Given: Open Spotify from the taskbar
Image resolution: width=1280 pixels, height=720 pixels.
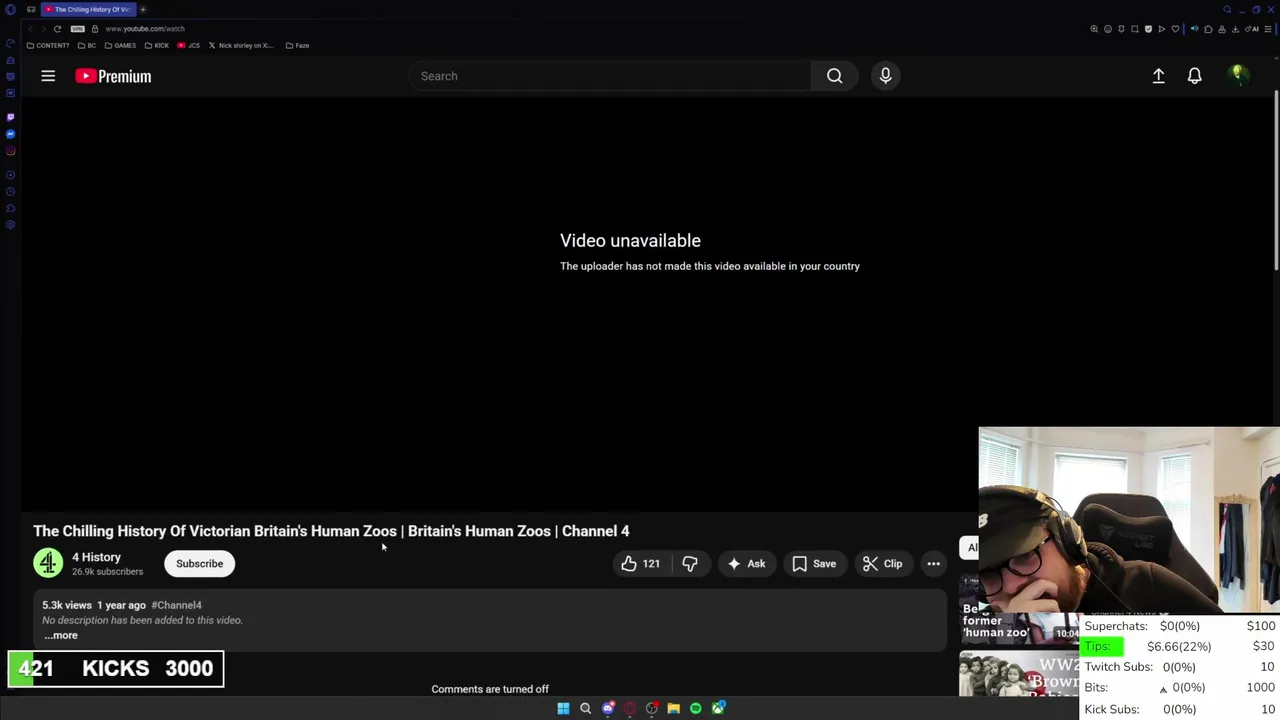Looking at the screenshot, I should 695,708.
